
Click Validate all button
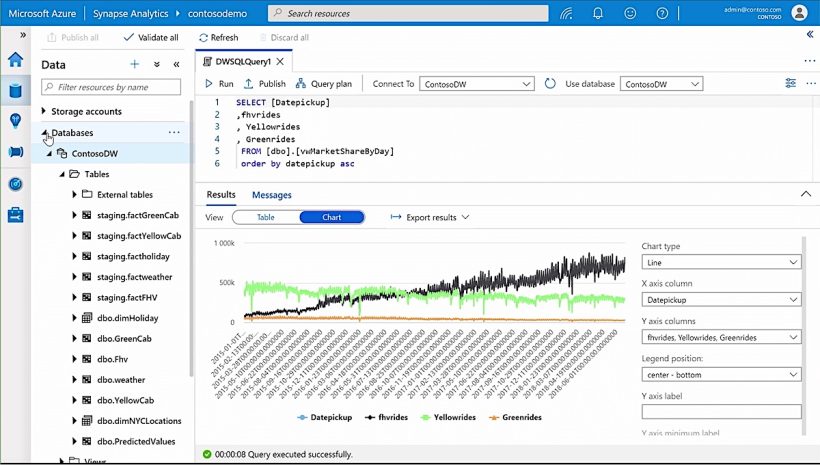151,37
